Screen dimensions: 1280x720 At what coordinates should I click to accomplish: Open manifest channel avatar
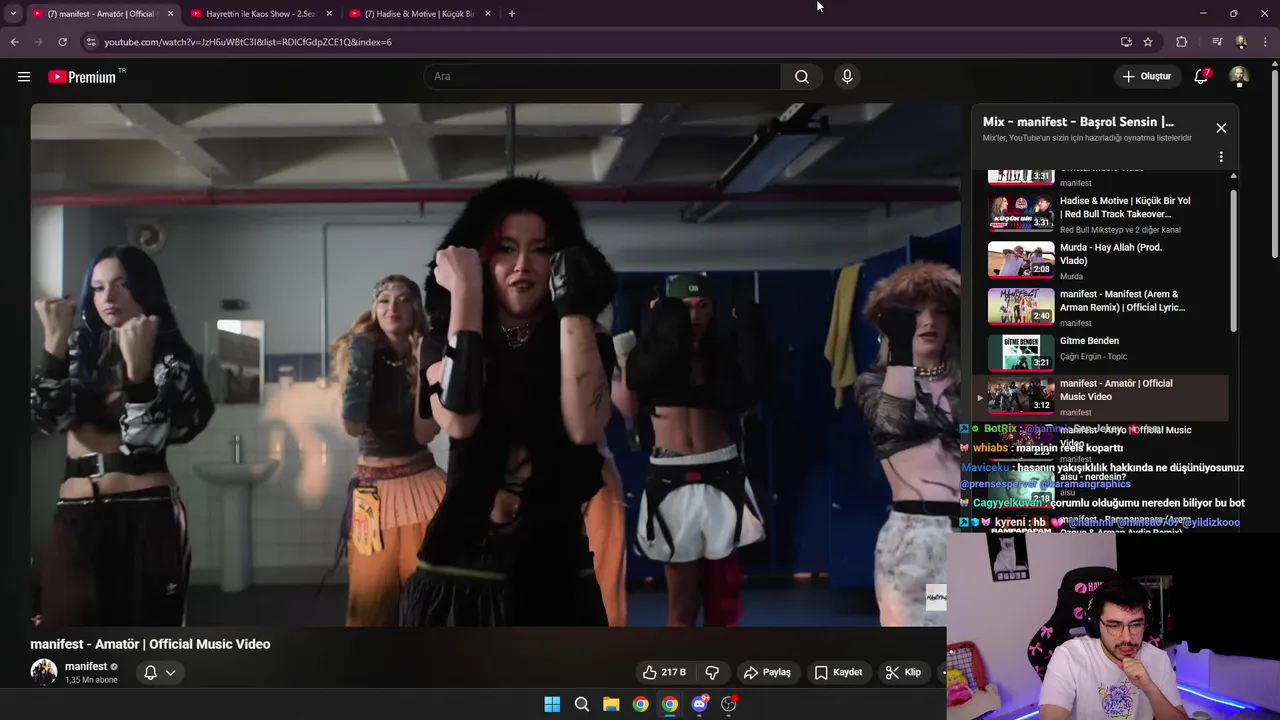point(44,672)
